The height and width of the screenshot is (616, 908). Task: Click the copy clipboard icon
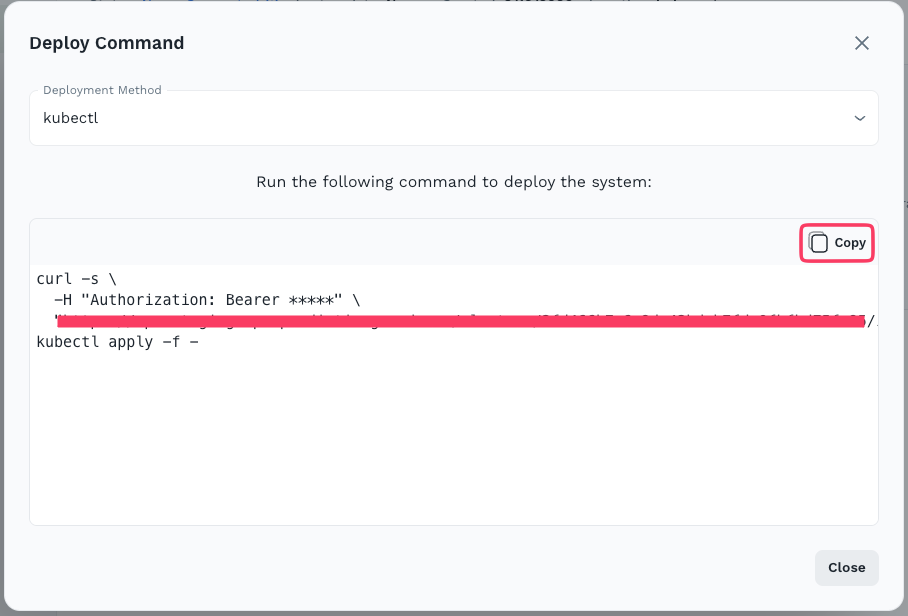coord(819,243)
